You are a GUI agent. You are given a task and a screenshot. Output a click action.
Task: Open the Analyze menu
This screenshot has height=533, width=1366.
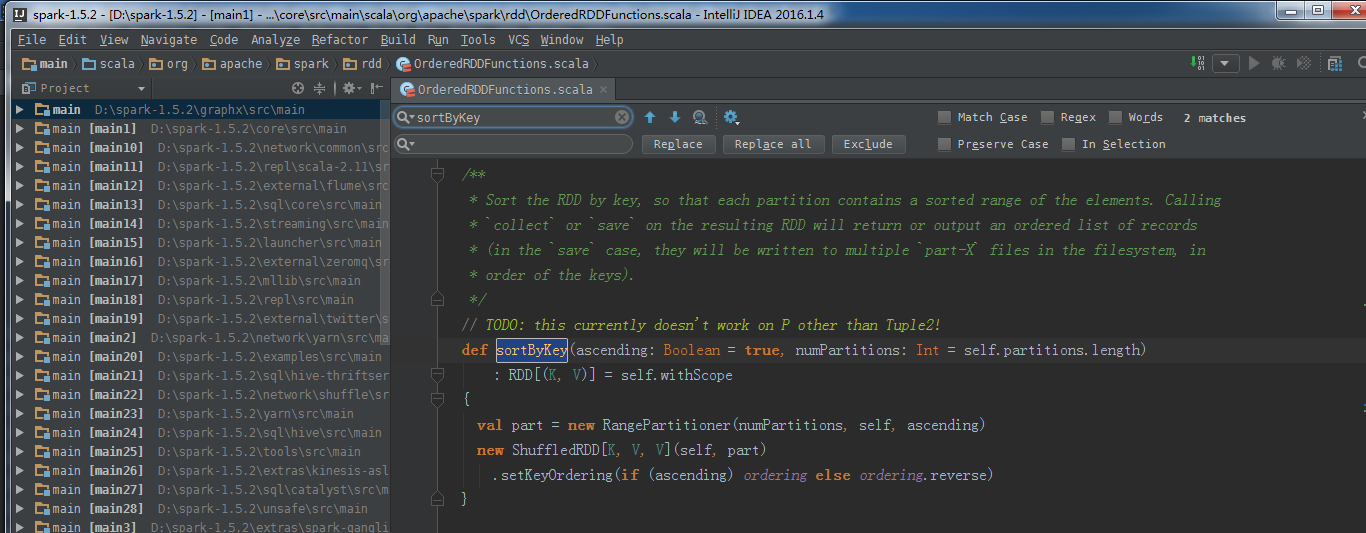pyautogui.click(x=275, y=40)
